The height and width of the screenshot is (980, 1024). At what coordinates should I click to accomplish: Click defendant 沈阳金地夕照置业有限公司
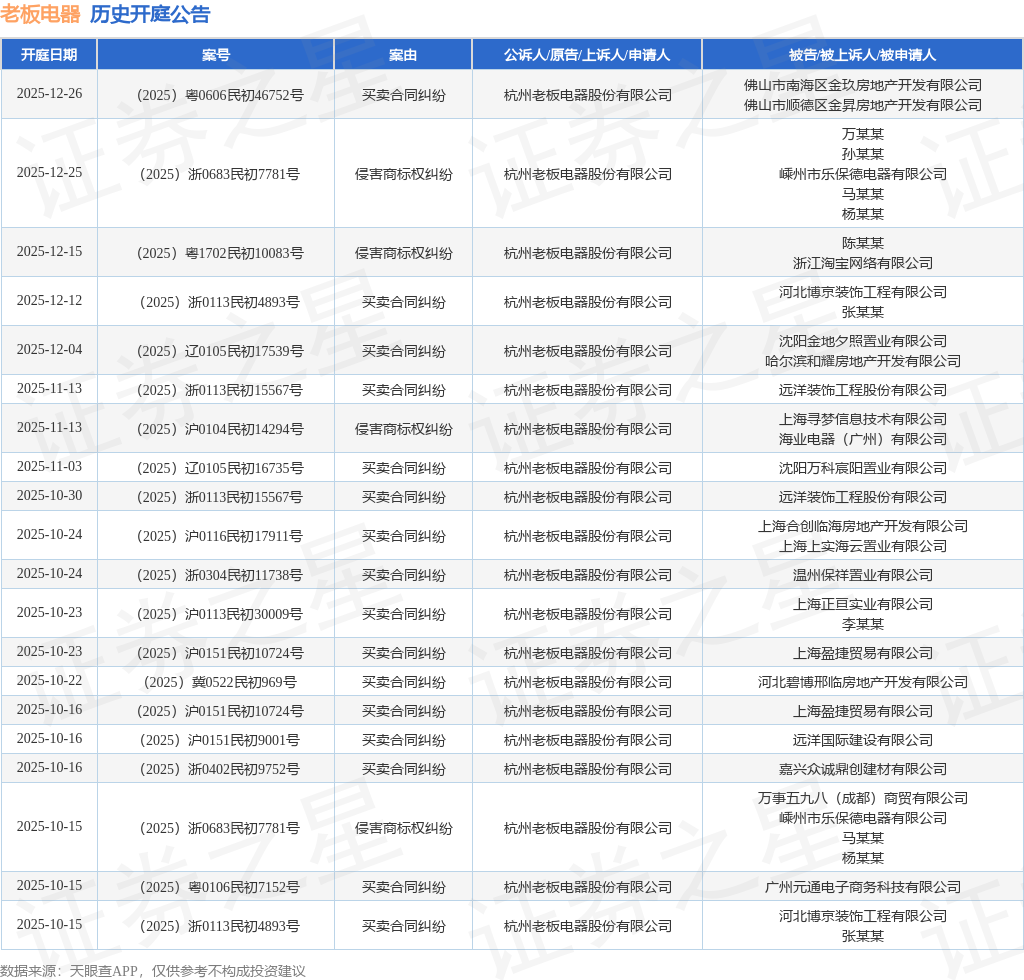[x=863, y=341]
